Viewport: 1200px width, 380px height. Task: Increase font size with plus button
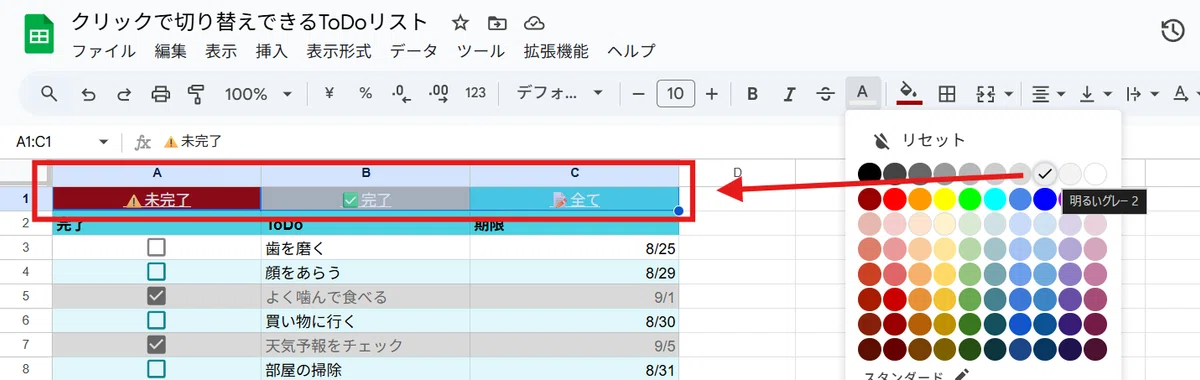tap(712, 94)
